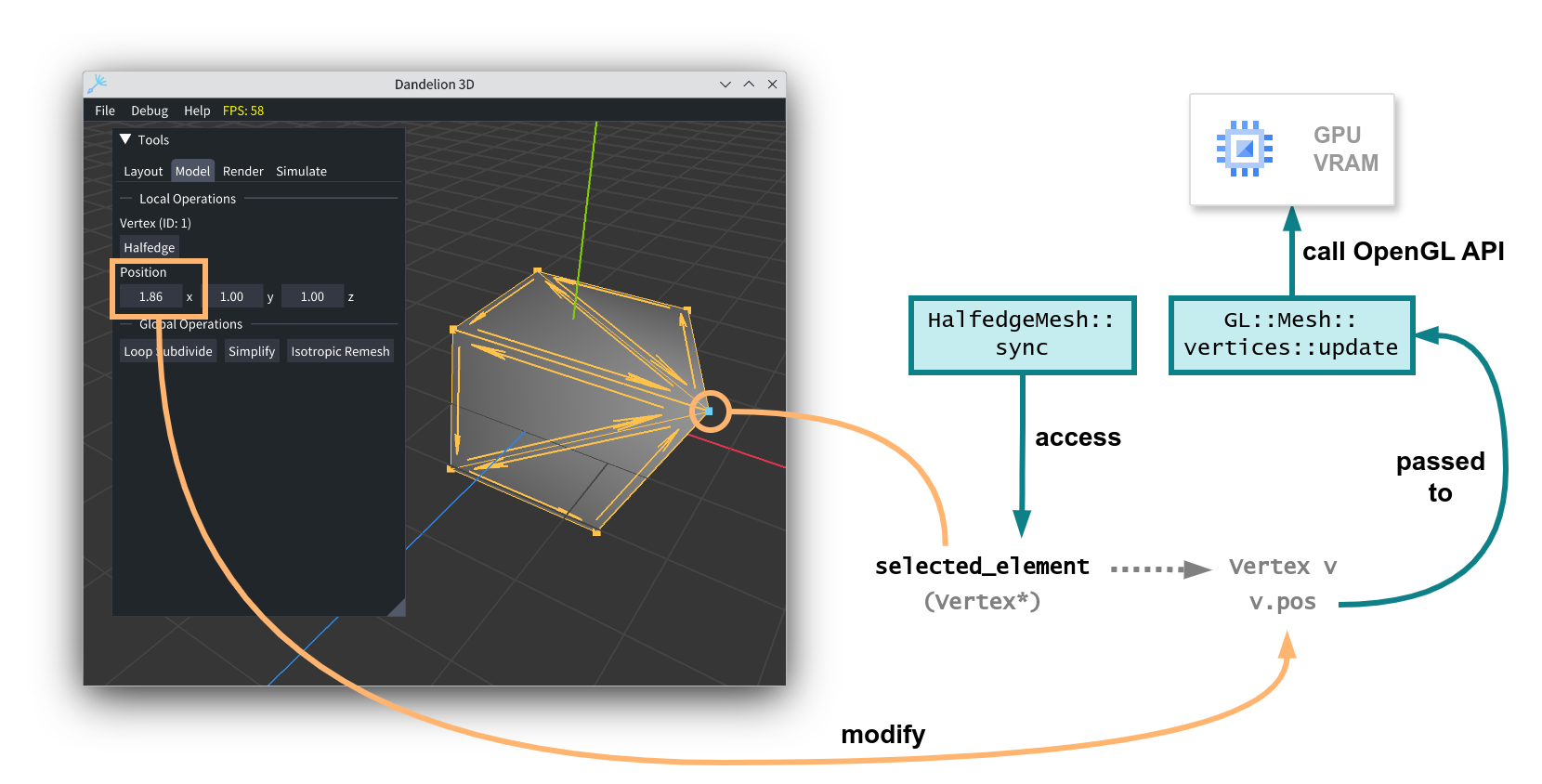Click the Simplify button
The width and height of the screenshot is (1542, 784).
click(x=252, y=351)
